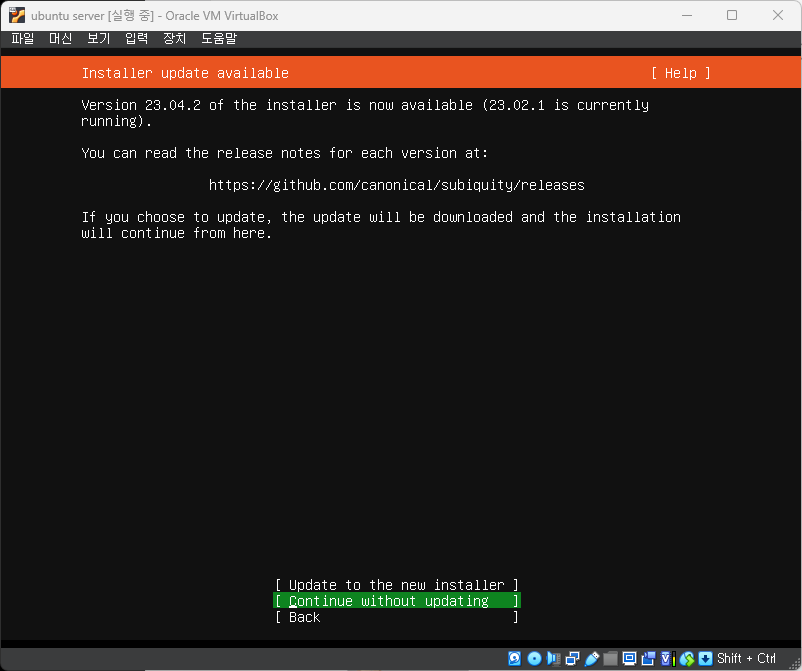Close the VirtualBox window
The width and height of the screenshot is (802, 671).
click(777, 15)
